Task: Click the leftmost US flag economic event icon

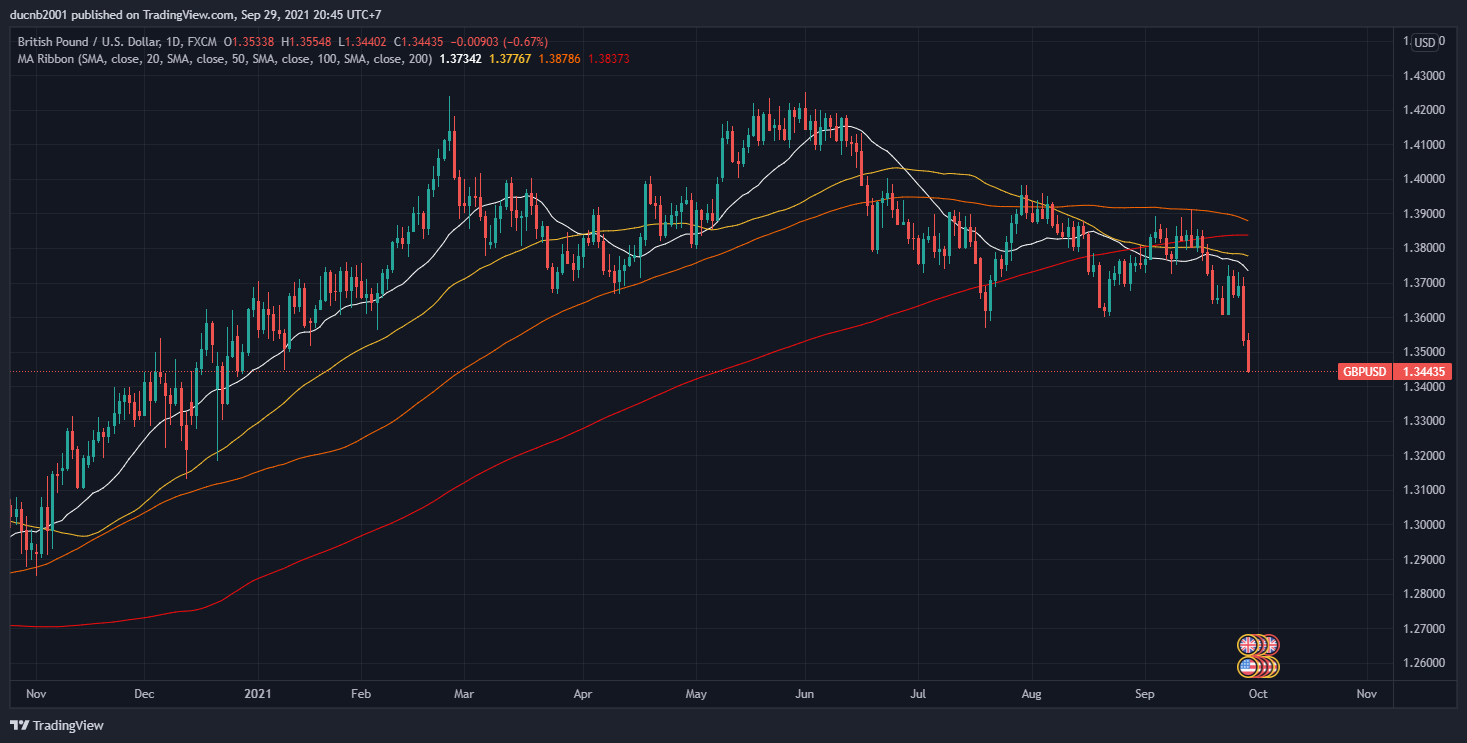Action: [x=1247, y=666]
